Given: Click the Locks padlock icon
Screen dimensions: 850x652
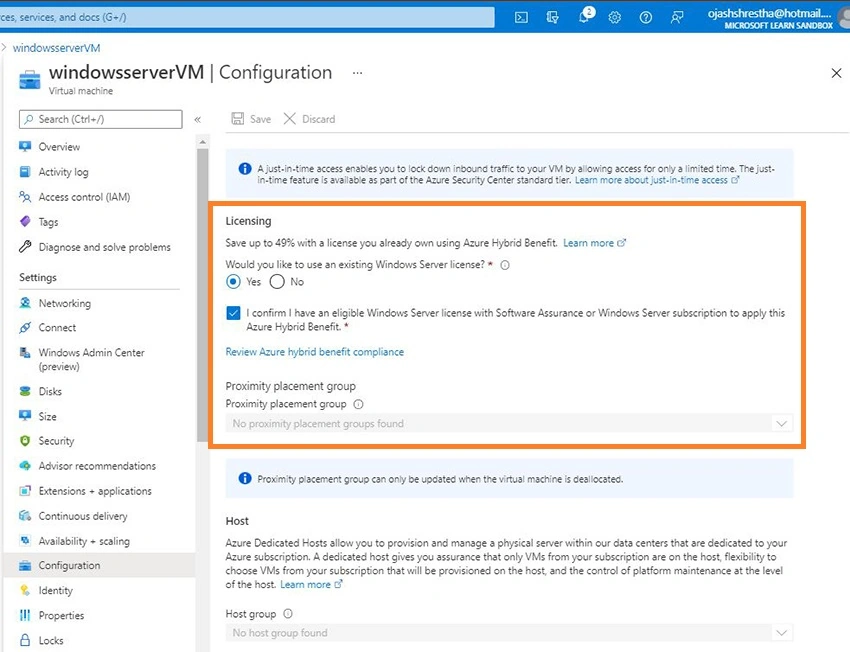Looking at the screenshot, I should pos(25,640).
